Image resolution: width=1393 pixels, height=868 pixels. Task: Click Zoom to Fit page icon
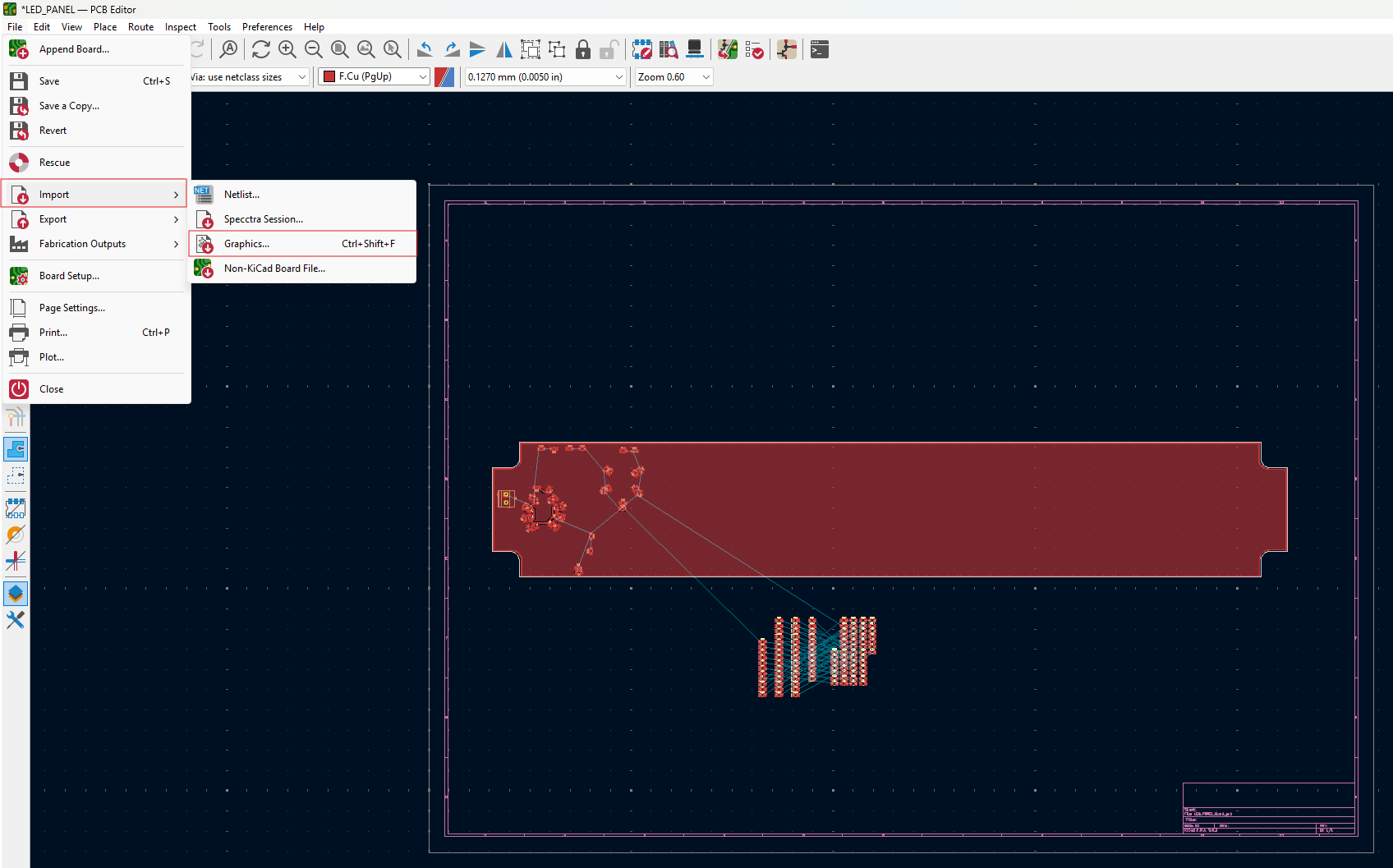click(x=340, y=49)
